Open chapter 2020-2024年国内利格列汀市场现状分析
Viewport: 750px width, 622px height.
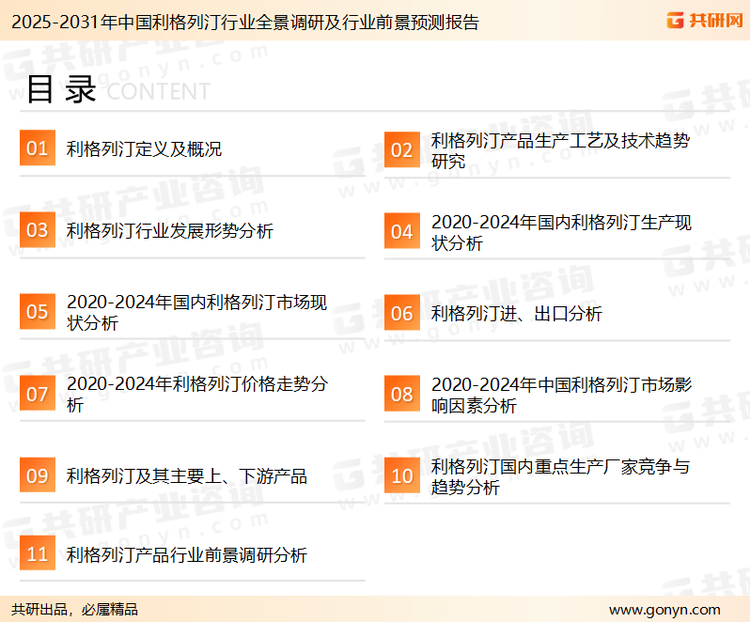click(x=197, y=312)
